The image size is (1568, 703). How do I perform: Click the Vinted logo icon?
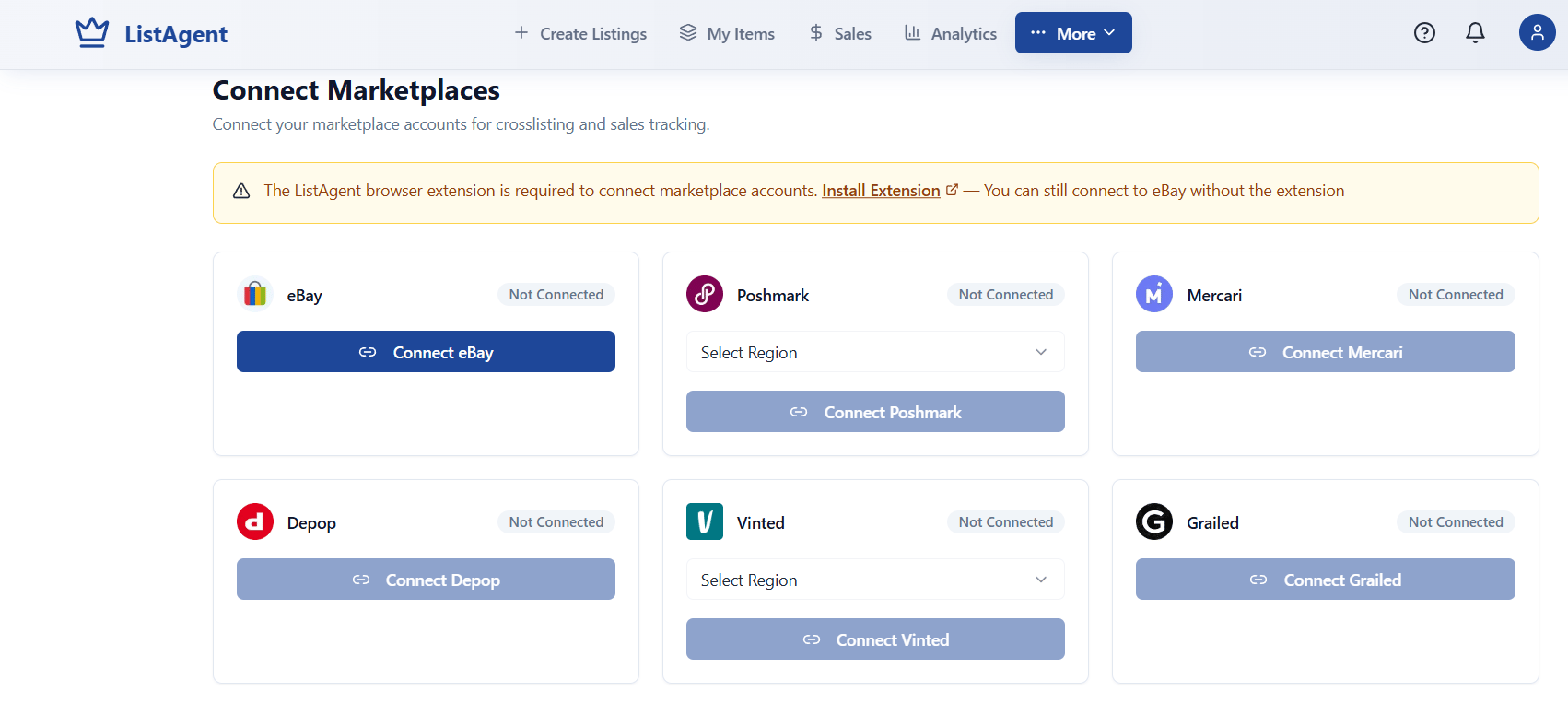click(705, 521)
